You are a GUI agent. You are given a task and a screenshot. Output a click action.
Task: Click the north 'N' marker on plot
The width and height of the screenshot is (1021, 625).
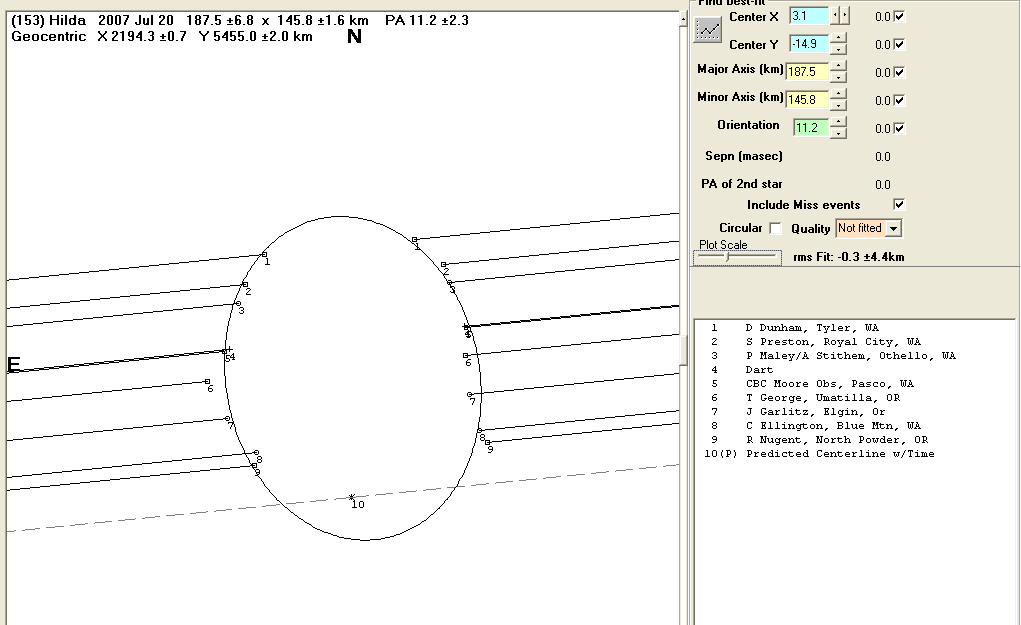[x=354, y=36]
